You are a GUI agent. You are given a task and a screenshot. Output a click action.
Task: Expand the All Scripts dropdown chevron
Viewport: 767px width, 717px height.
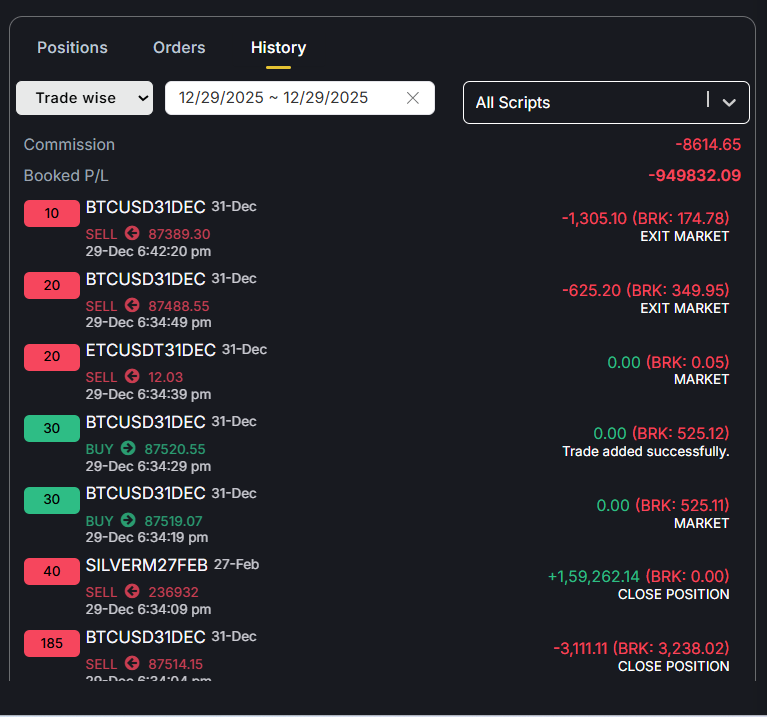pos(729,102)
